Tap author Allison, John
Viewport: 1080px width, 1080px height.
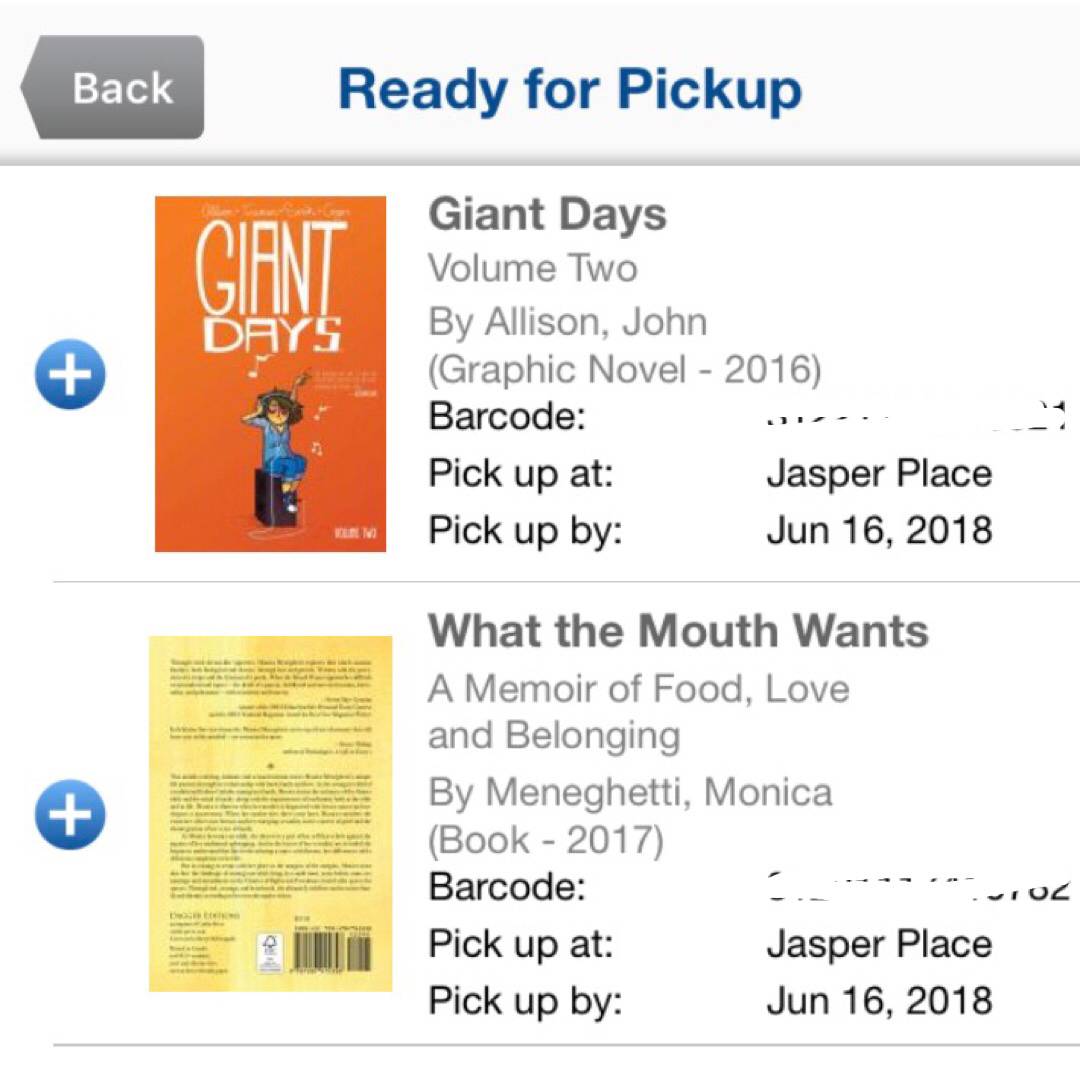pyautogui.click(x=567, y=322)
